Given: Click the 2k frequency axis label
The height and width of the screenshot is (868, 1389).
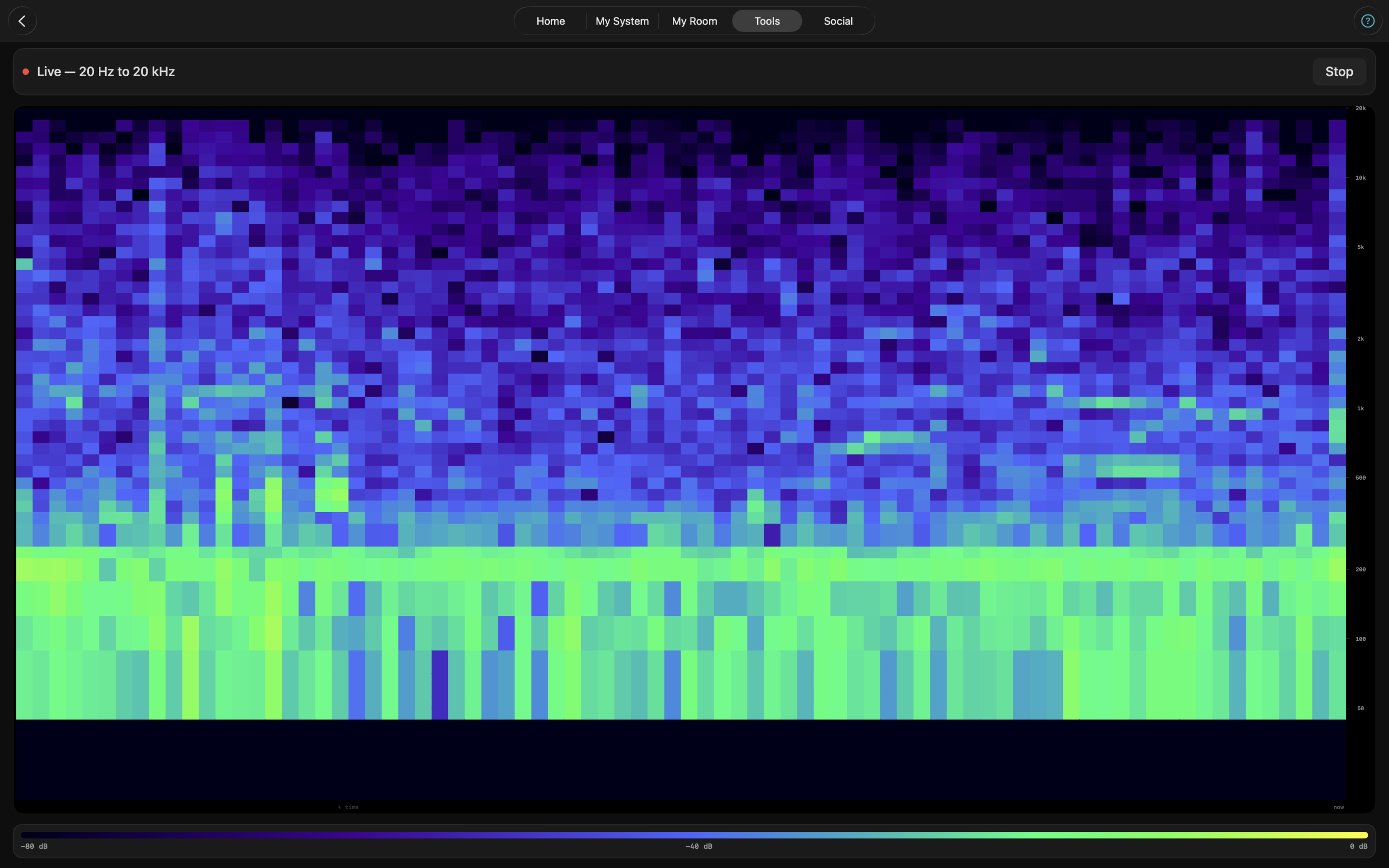Looking at the screenshot, I should click(x=1360, y=339).
